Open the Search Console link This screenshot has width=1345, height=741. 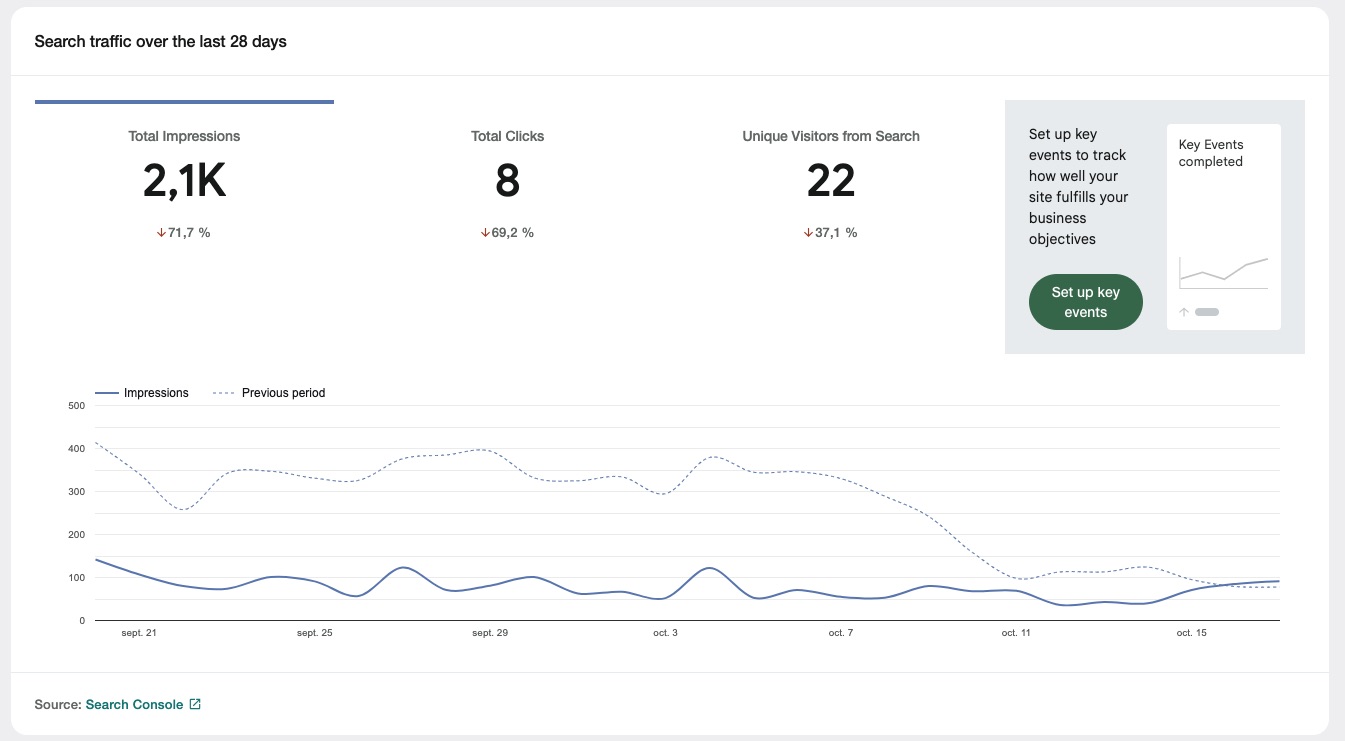pyautogui.click(x=134, y=704)
